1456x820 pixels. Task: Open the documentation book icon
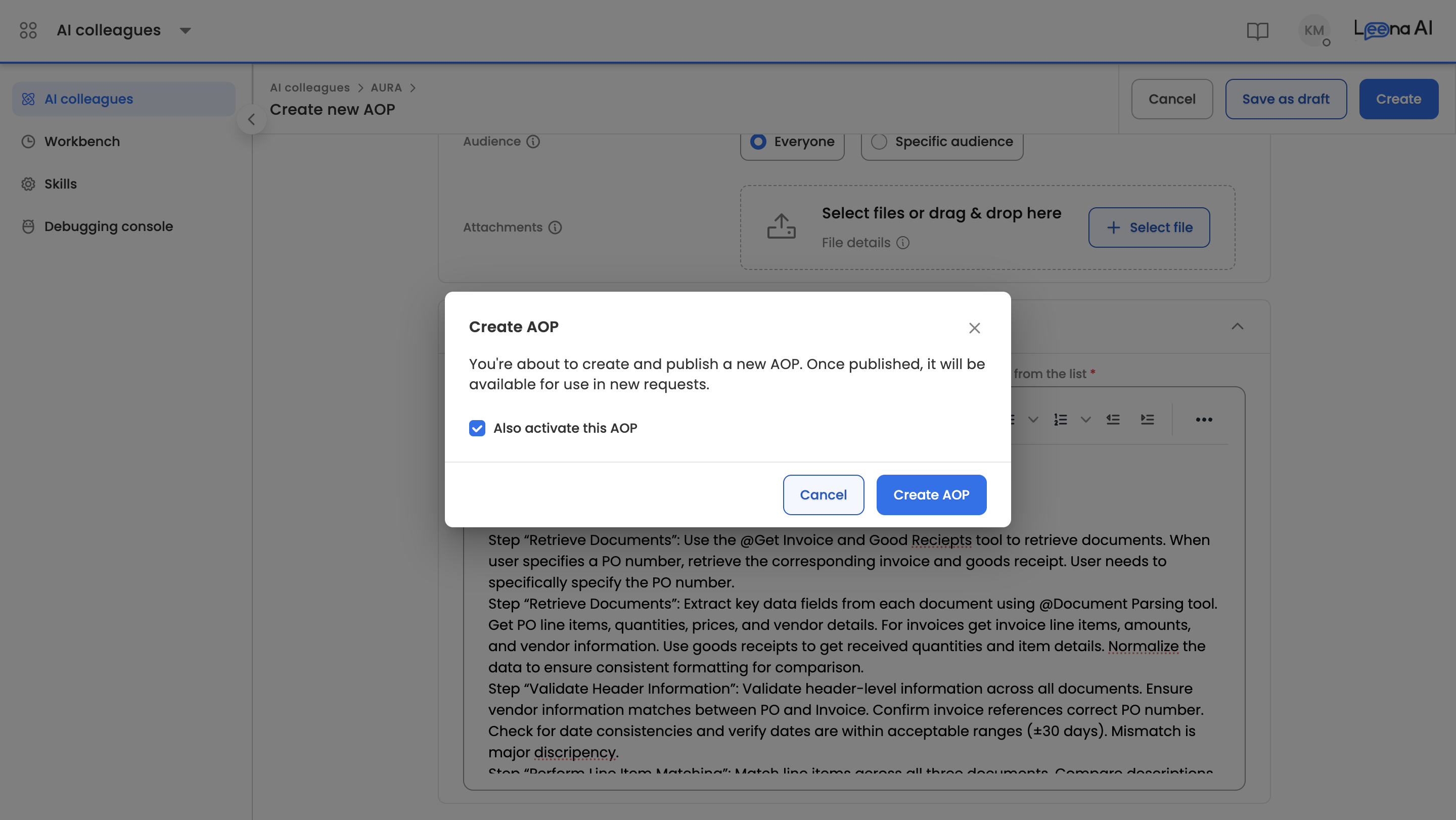click(x=1258, y=30)
